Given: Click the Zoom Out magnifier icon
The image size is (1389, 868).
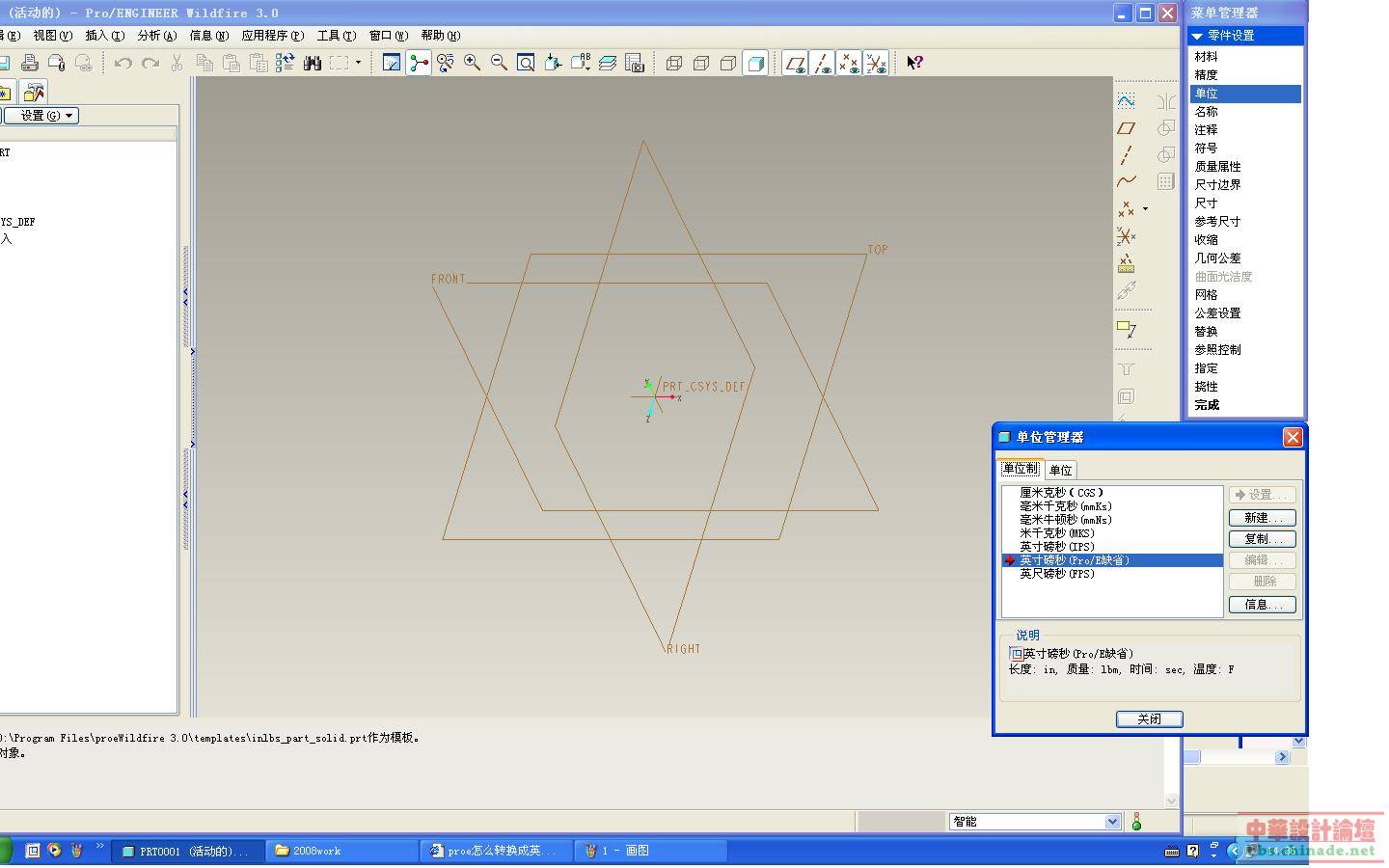Looking at the screenshot, I should [x=499, y=63].
